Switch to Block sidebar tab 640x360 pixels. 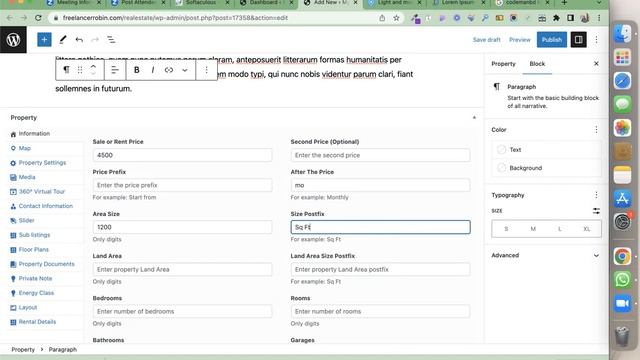(537, 64)
